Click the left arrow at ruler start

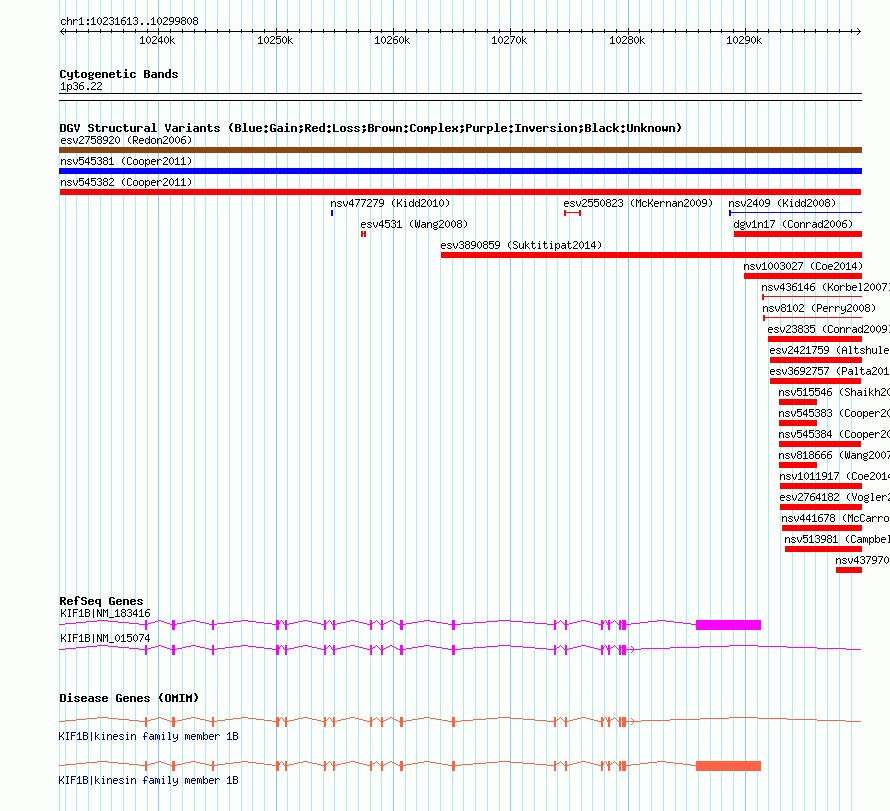[x=62, y=32]
